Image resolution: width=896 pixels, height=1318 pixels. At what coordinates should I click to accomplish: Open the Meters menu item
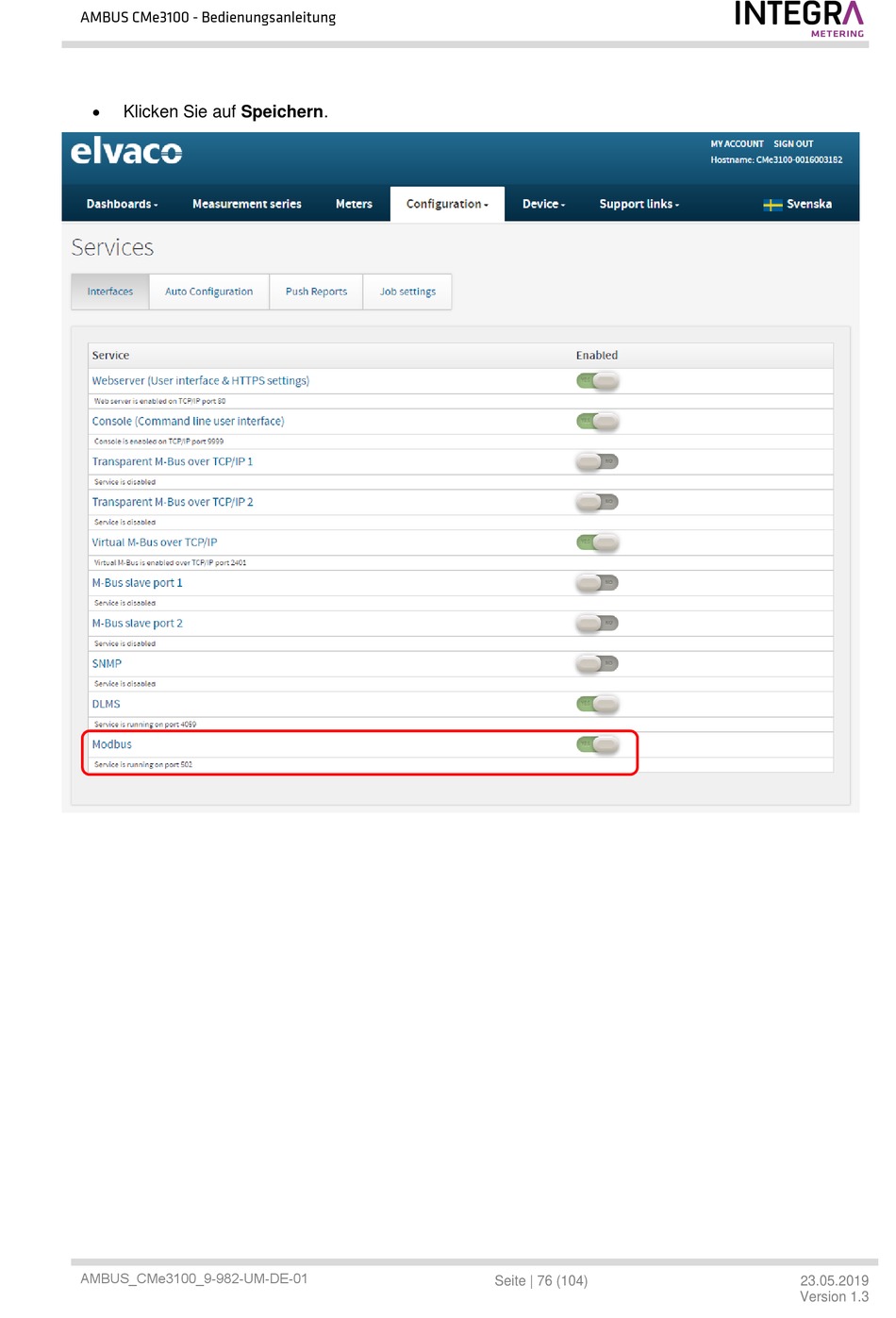(x=354, y=204)
